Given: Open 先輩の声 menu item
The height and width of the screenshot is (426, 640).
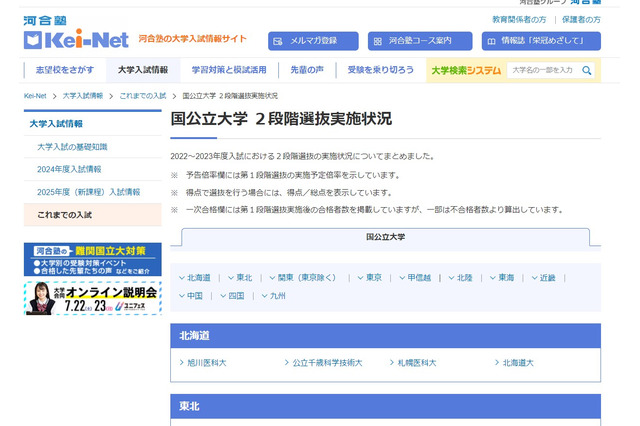Looking at the screenshot, I should click(307, 70).
